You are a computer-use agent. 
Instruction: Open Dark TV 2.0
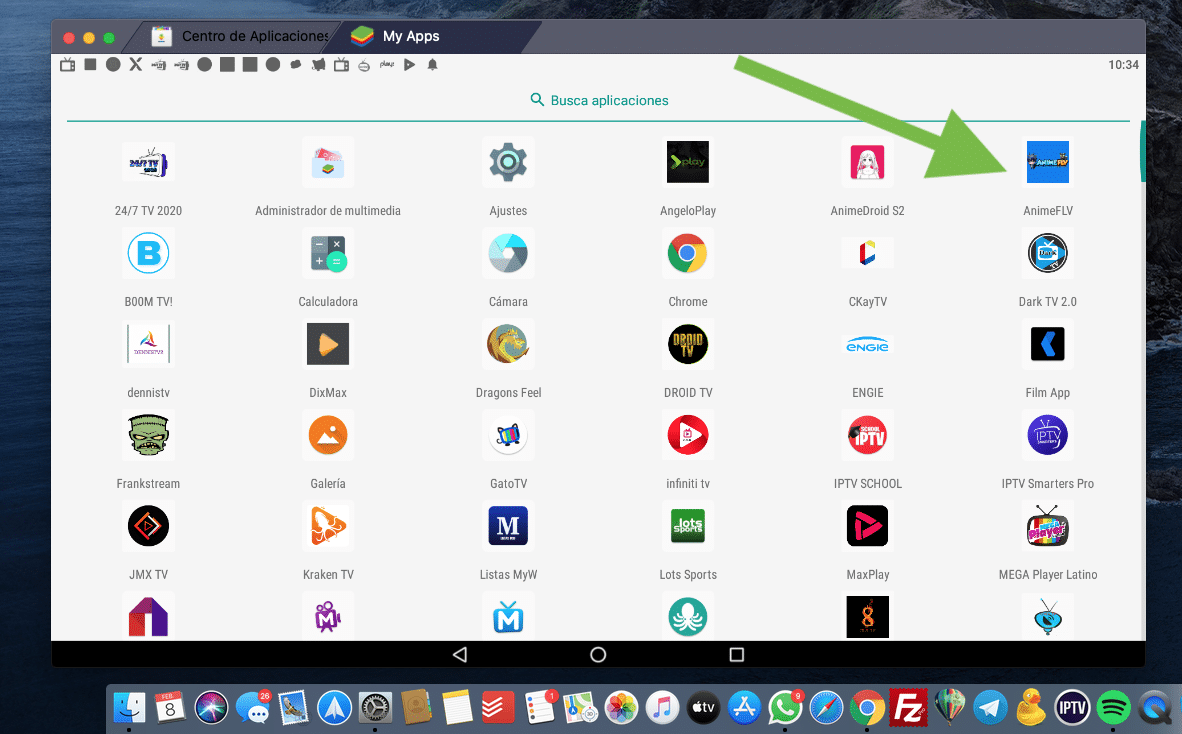1047,253
